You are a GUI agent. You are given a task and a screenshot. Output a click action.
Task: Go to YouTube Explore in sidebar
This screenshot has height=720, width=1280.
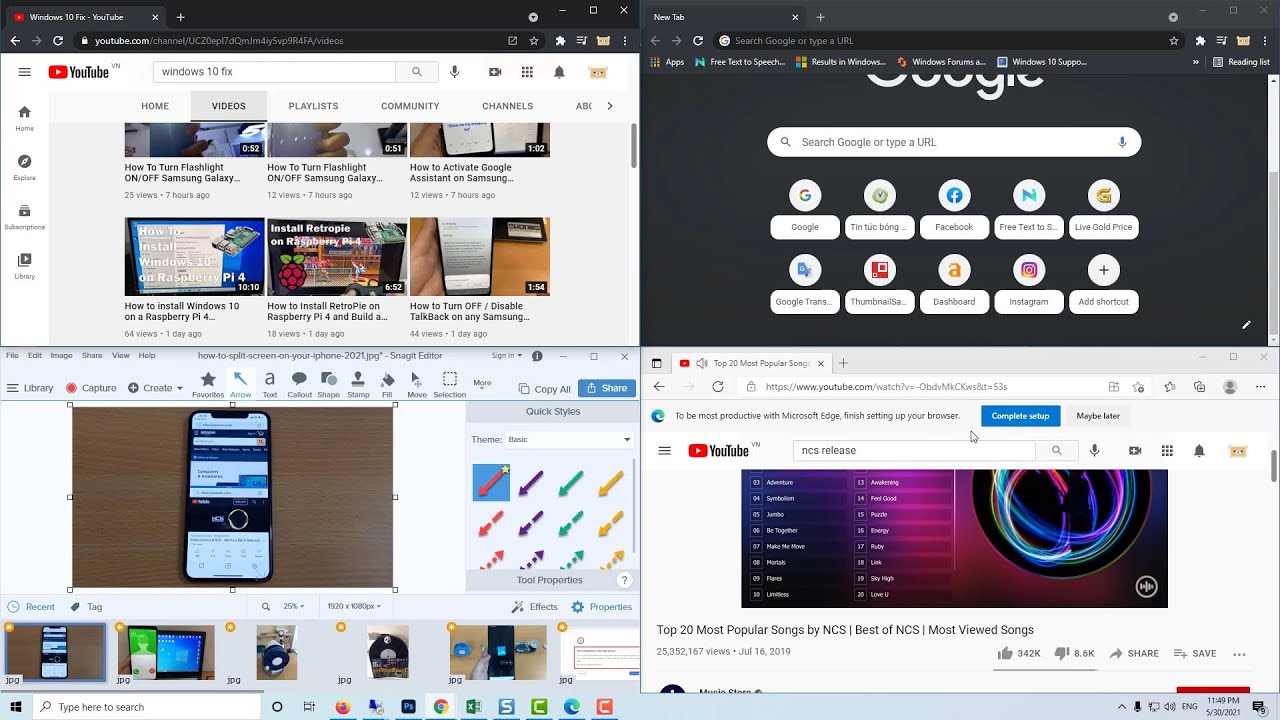point(25,167)
